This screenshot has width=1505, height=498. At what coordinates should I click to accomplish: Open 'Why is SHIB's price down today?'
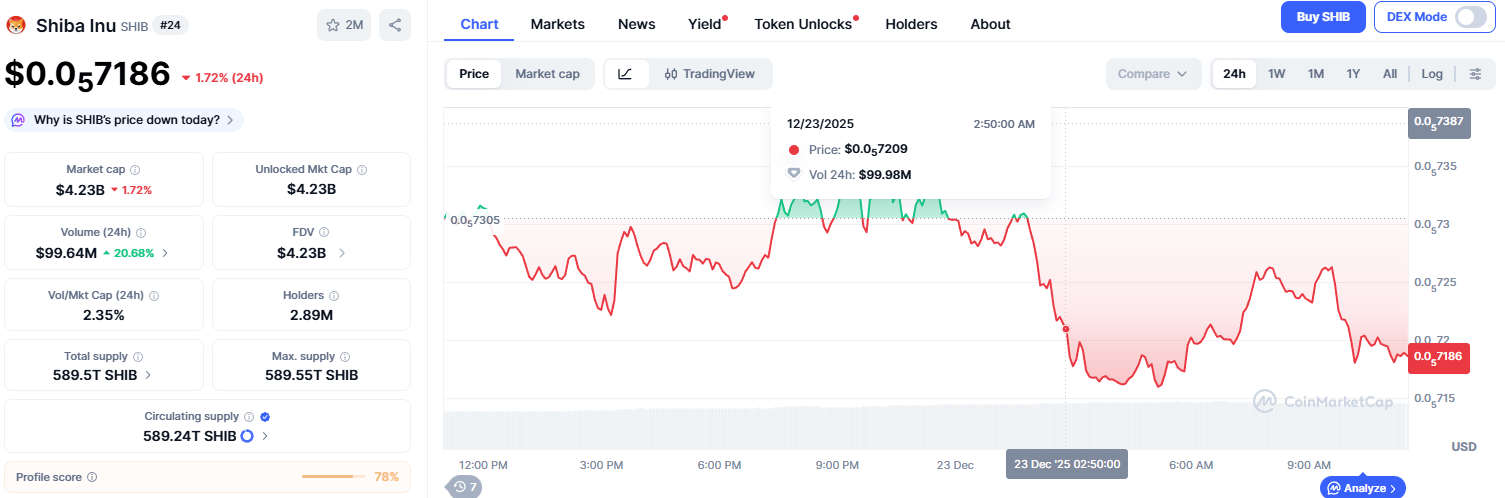click(x=126, y=120)
